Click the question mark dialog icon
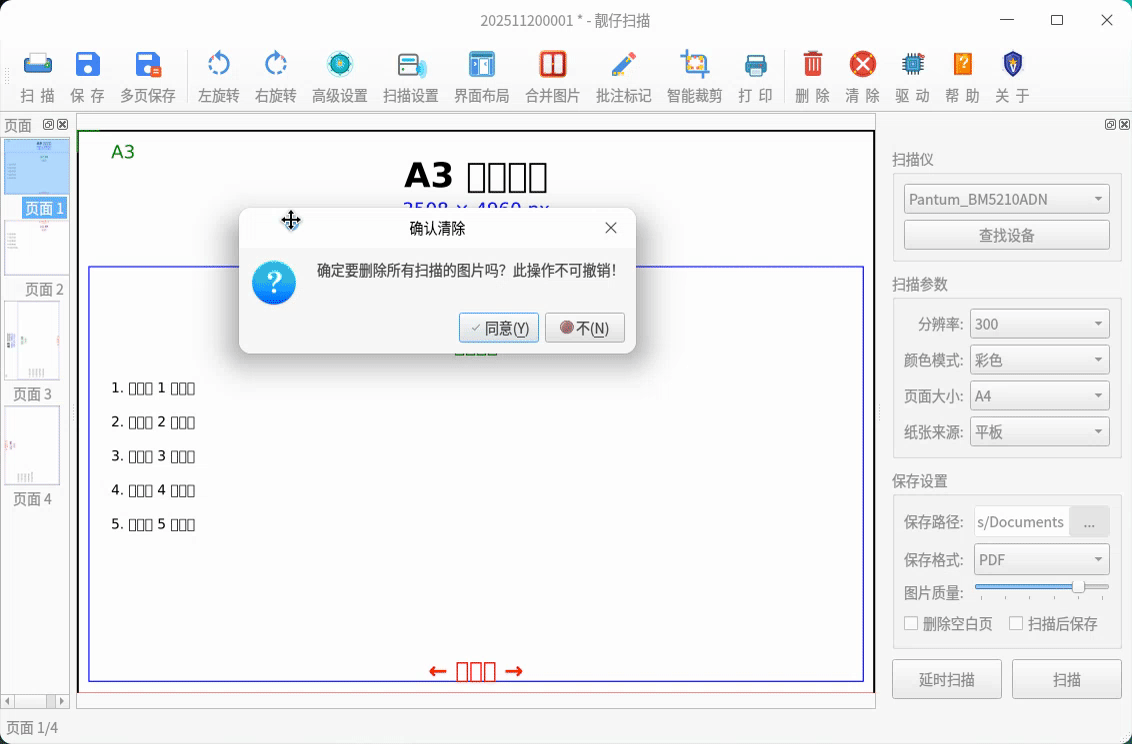Image resolution: width=1132 pixels, height=744 pixels. click(274, 282)
